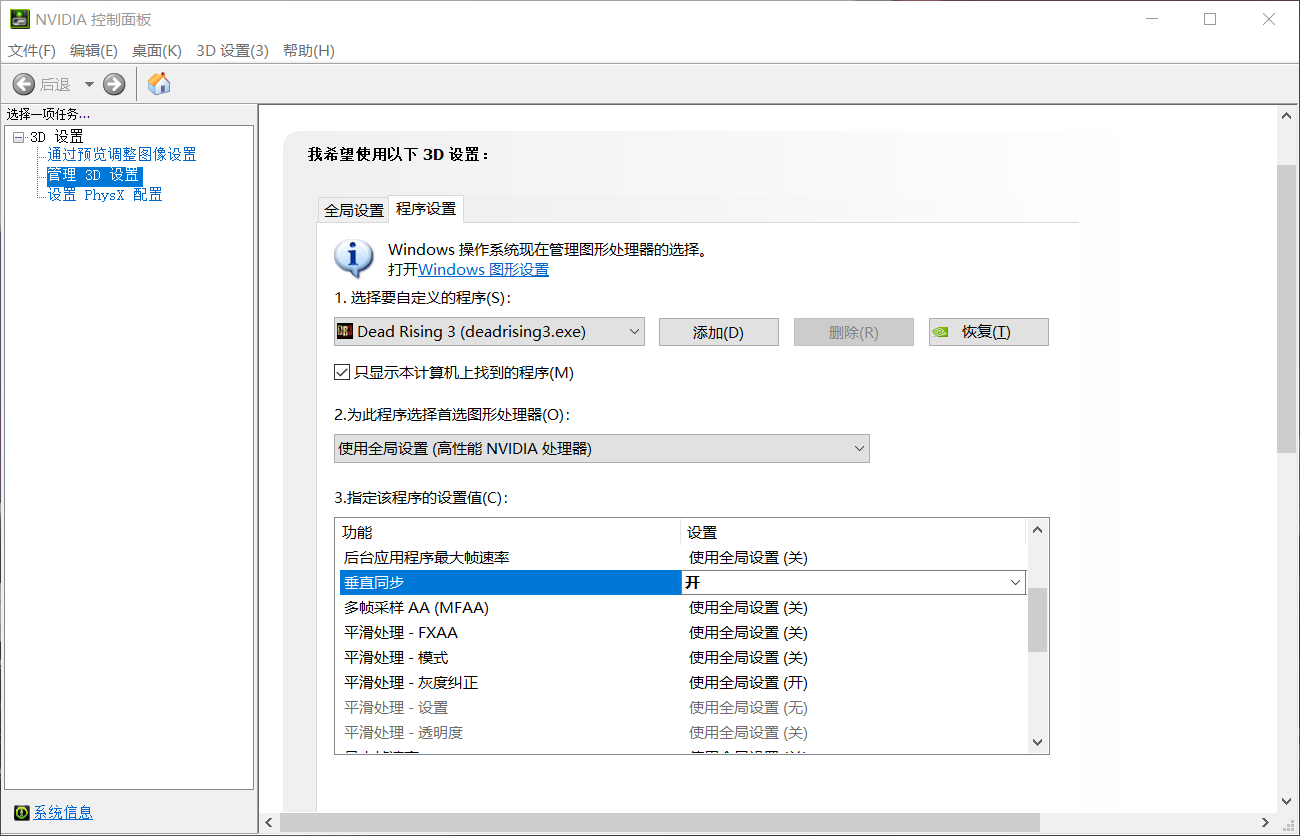This screenshot has width=1300, height=836.
Task: Click the 删除(R) button
Action: coord(854,332)
